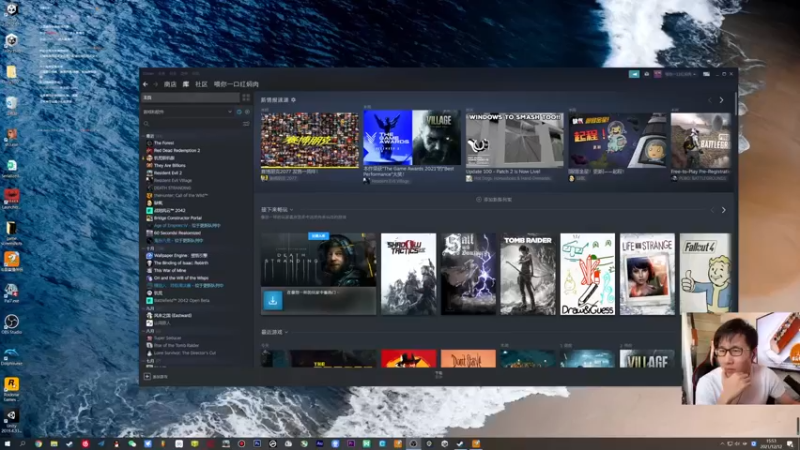Open the WeChat taskbar icon
This screenshot has height=450, width=800.
pos(132,444)
